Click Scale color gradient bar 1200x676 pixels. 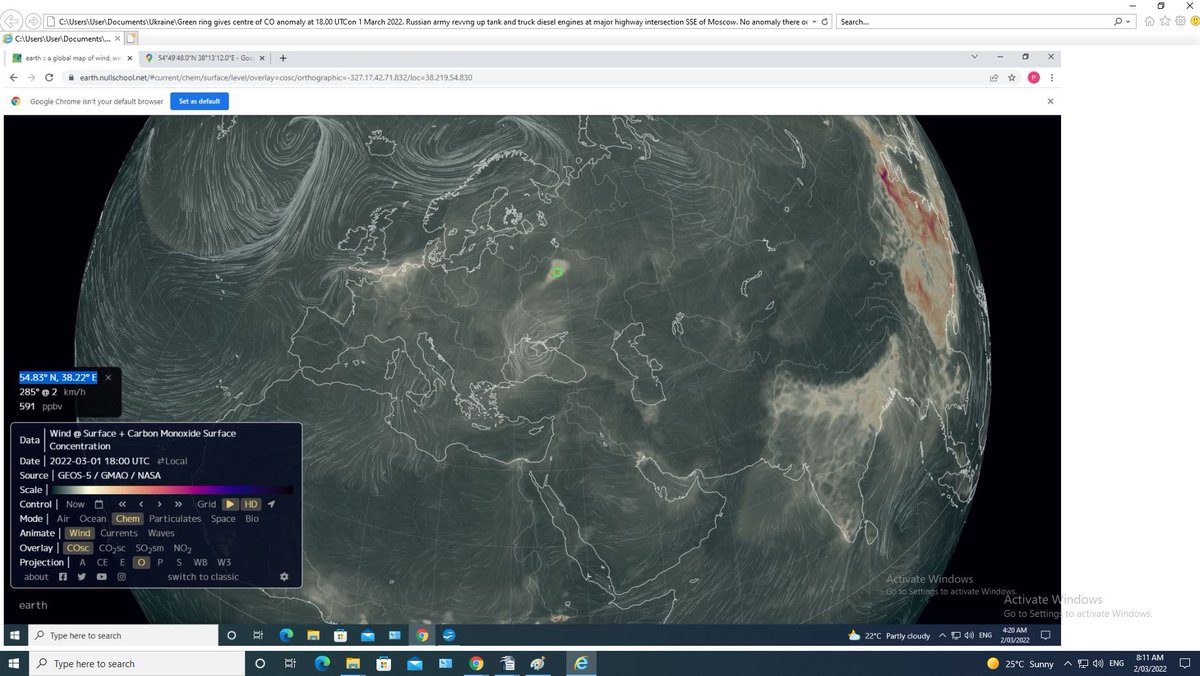pos(172,490)
